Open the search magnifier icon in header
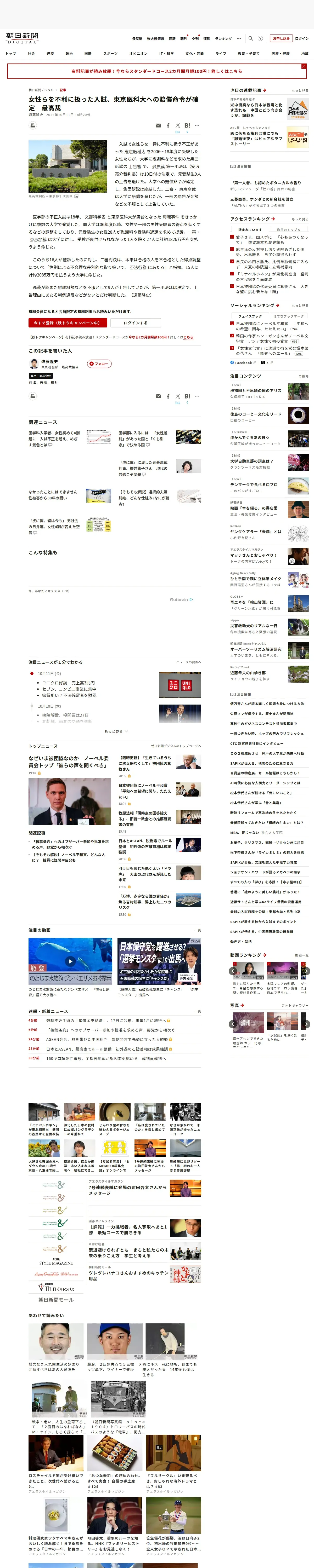Screen dimensions: 314x1568 (x=251, y=38)
